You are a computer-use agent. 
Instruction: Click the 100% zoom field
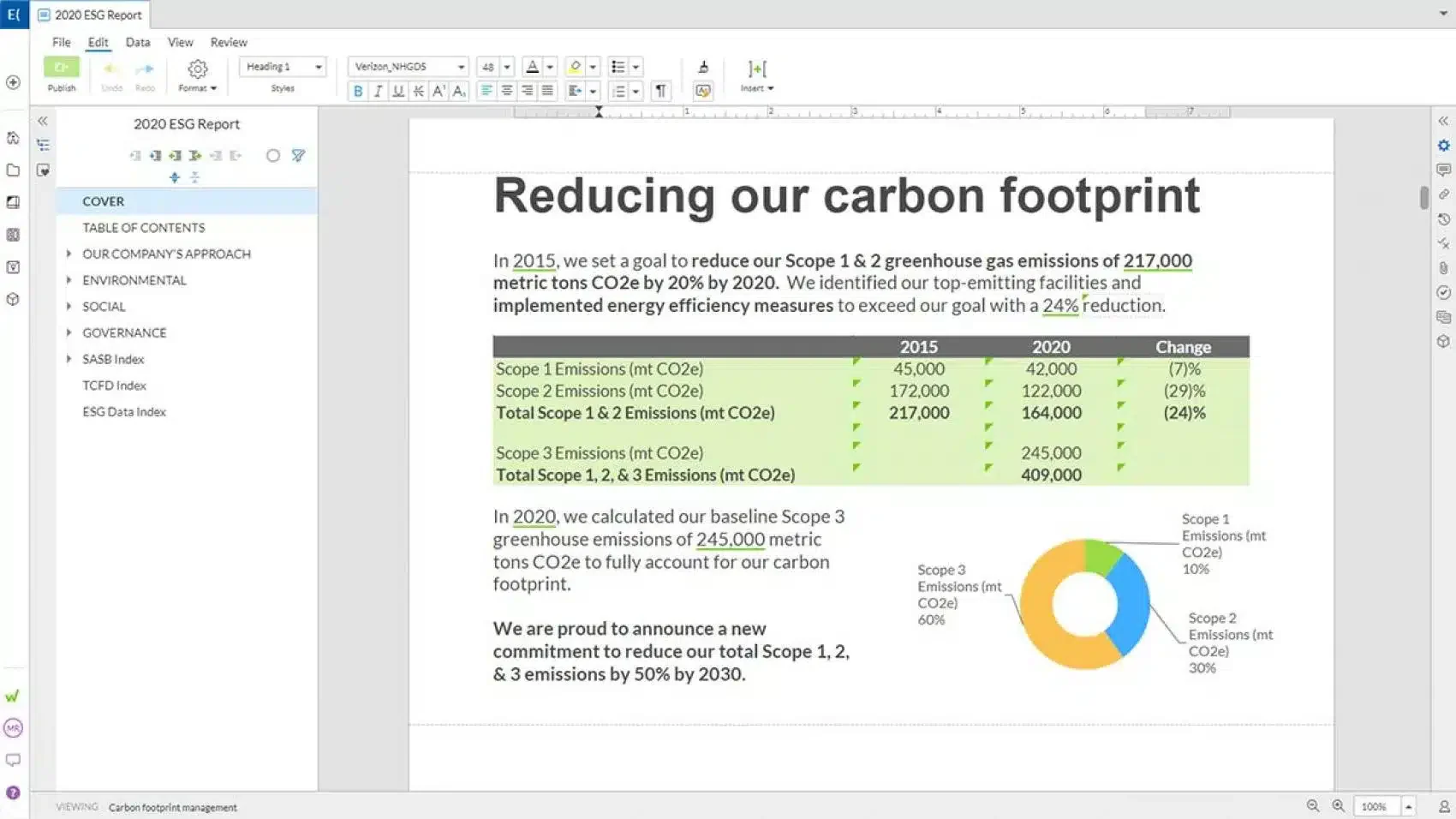(x=1375, y=806)
